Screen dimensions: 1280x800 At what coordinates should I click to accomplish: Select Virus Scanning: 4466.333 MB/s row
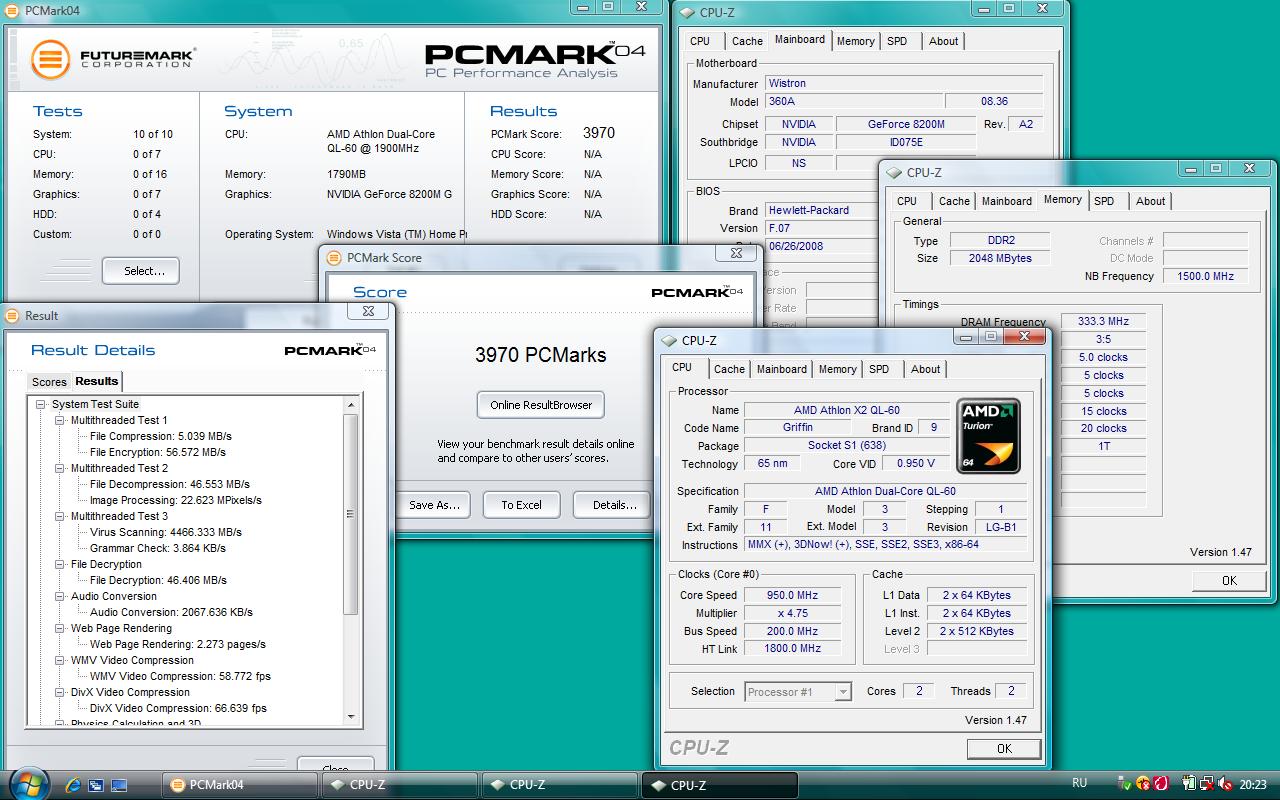(x=165, y=532)
